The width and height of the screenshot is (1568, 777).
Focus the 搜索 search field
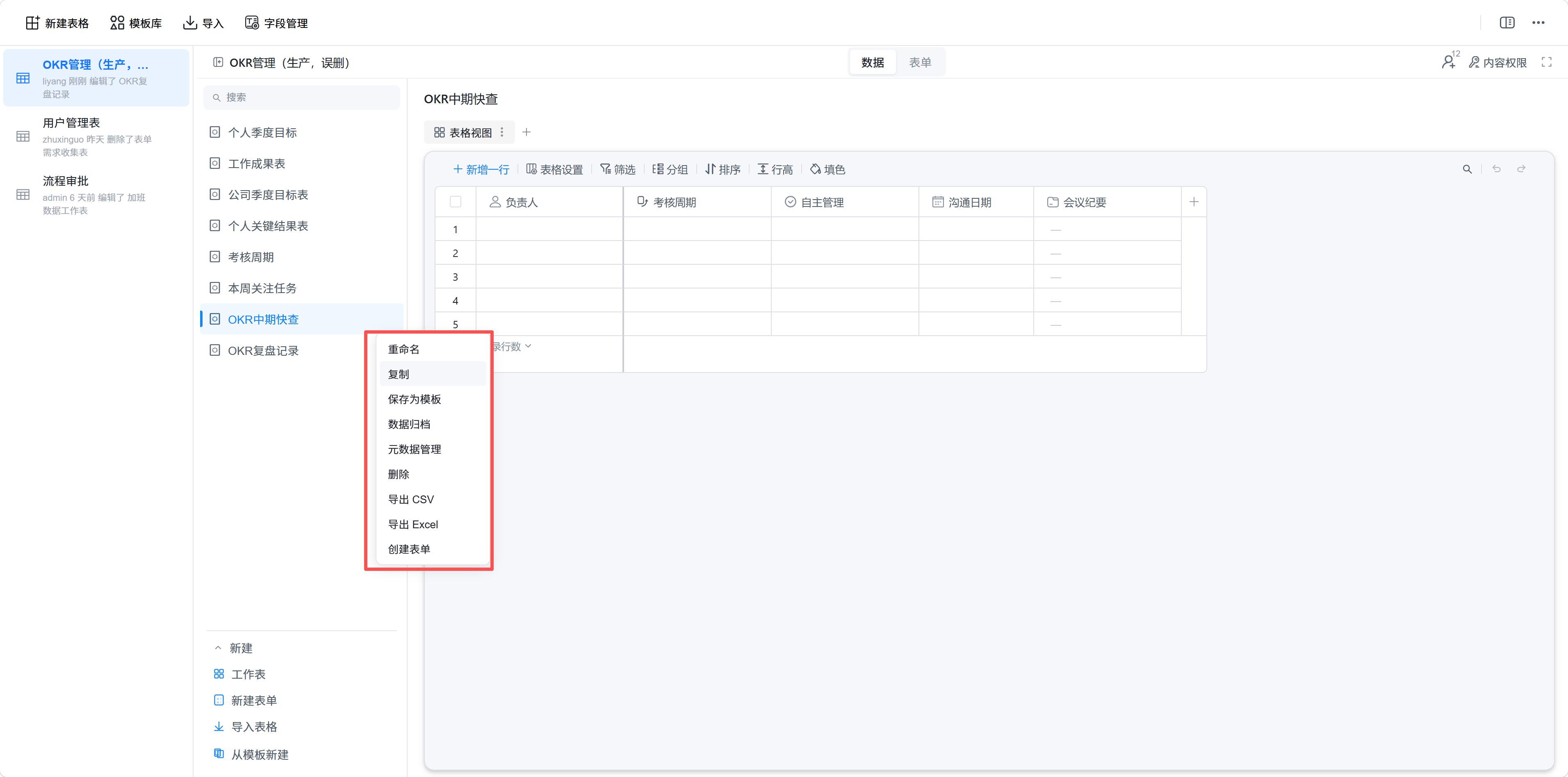pos(302,98)
